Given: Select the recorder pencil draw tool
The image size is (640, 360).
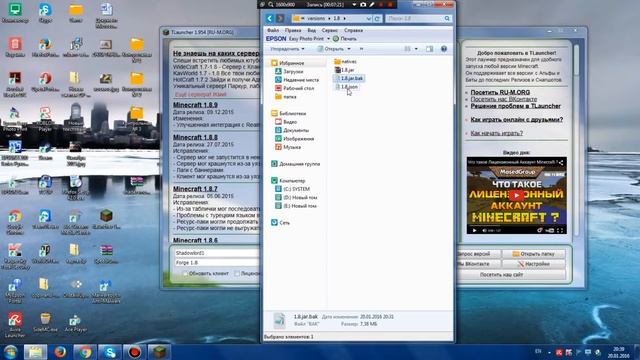Looking at the screenshot, I should pyautogui.click(x=372, y=4).
